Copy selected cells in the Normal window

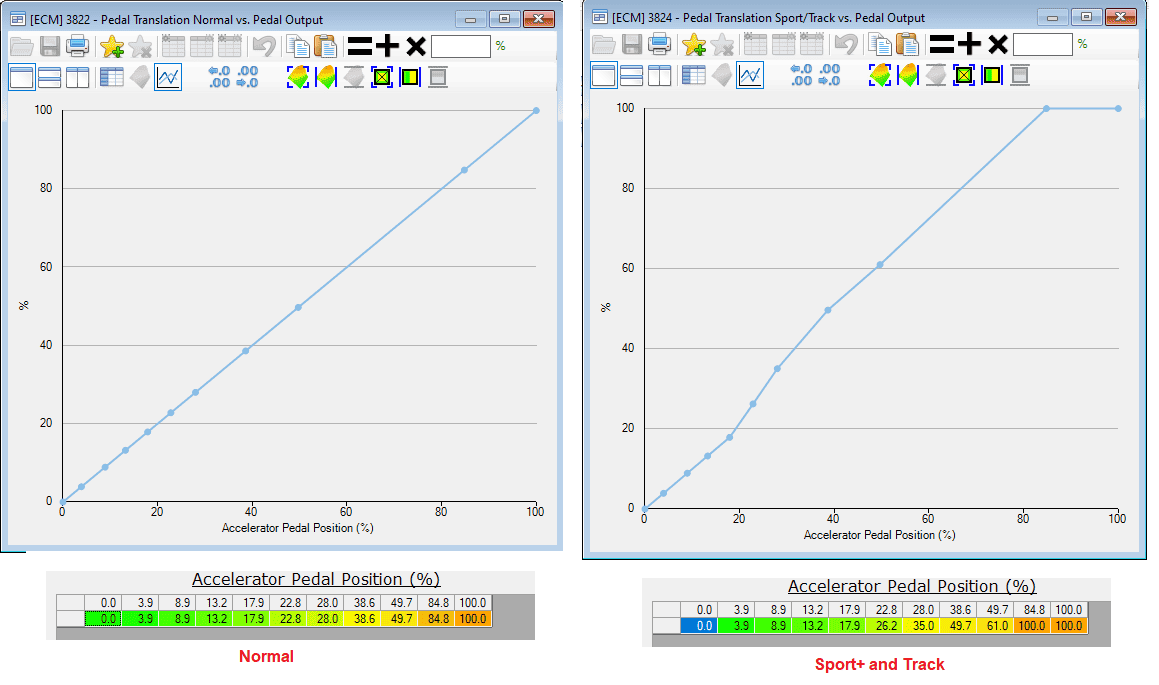tap(298, 47)
